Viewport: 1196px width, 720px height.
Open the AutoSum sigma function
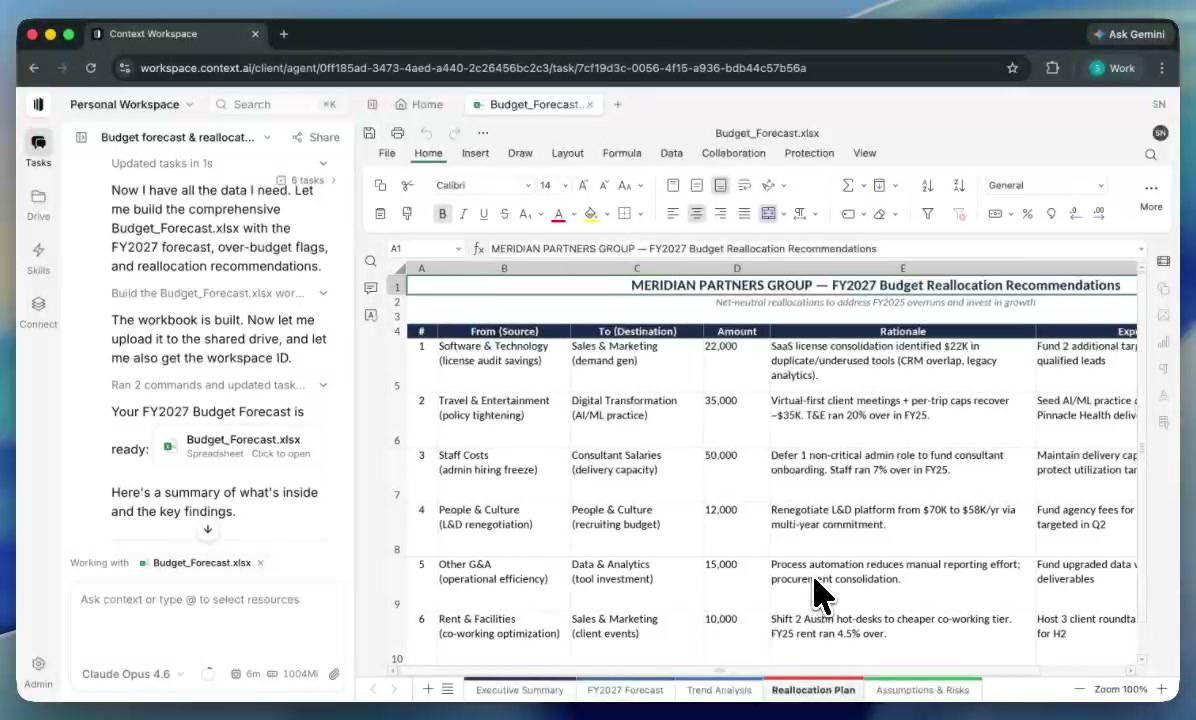coord(848,185)
